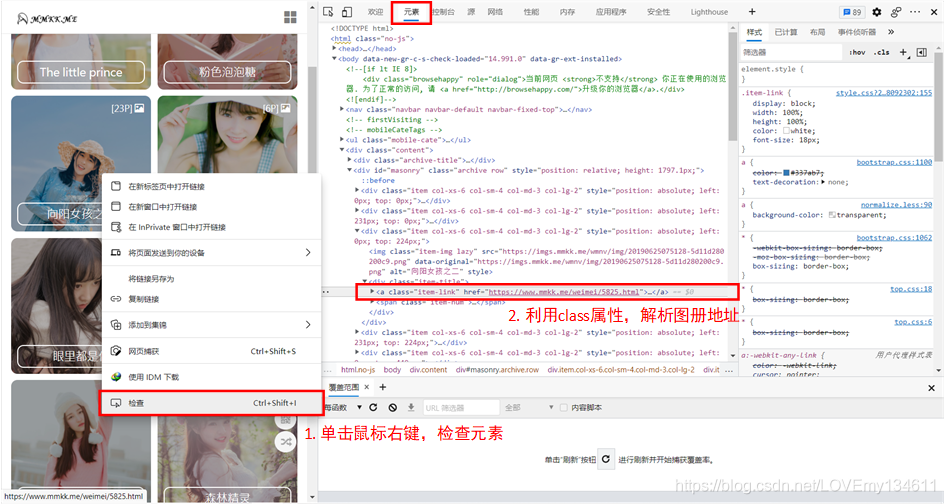
Task: Open DevTools settings gear
Action: [x=877, y=12]
